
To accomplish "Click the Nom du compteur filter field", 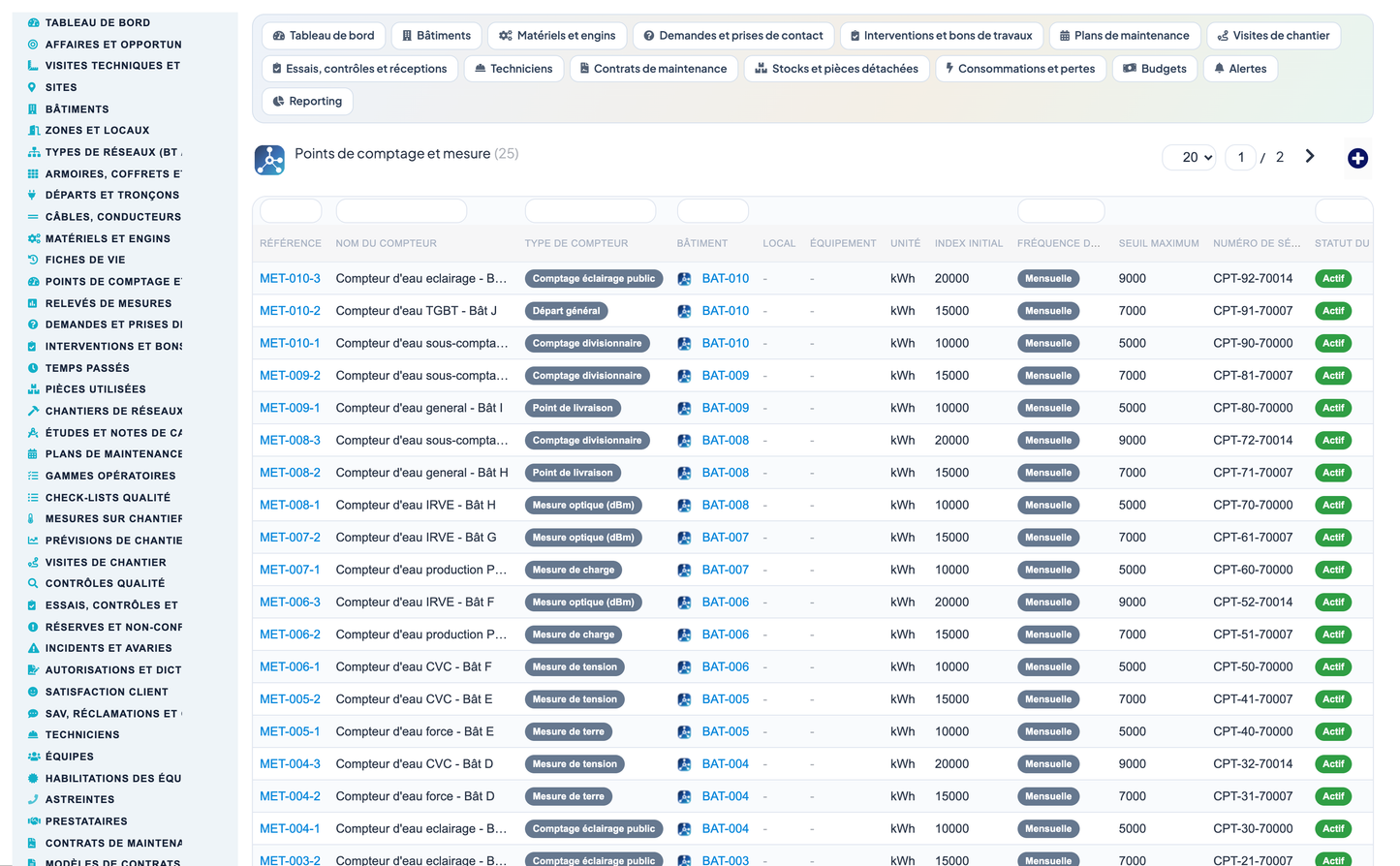I will point(401,210).
